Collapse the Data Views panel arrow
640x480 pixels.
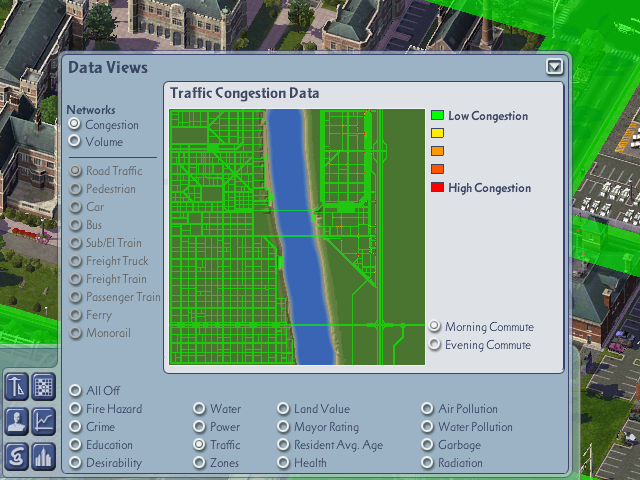pos(554,67)
